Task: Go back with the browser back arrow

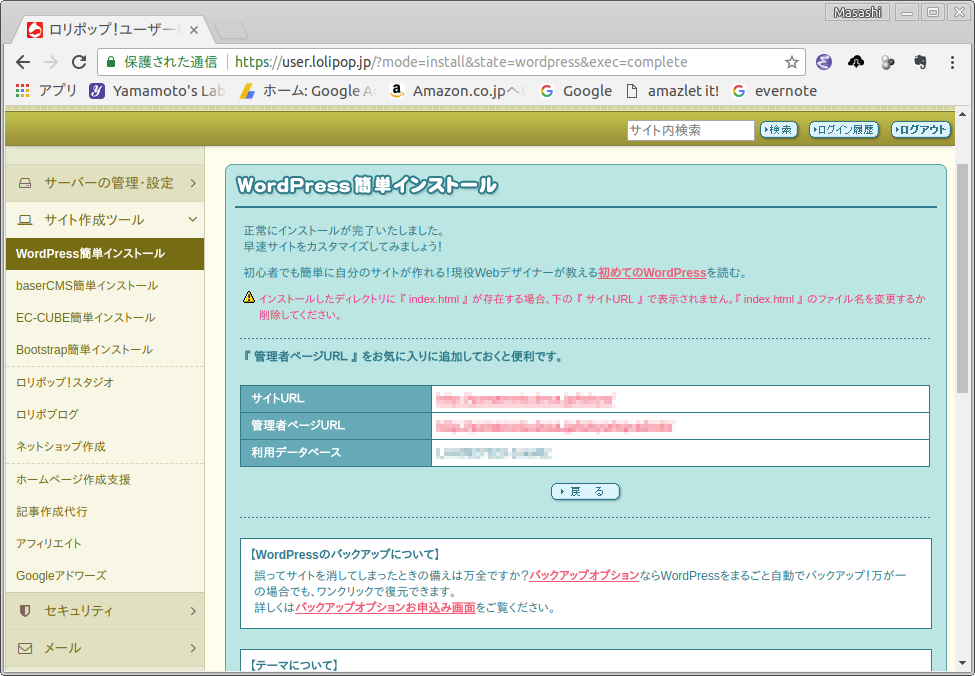Action: coord(23,62)
